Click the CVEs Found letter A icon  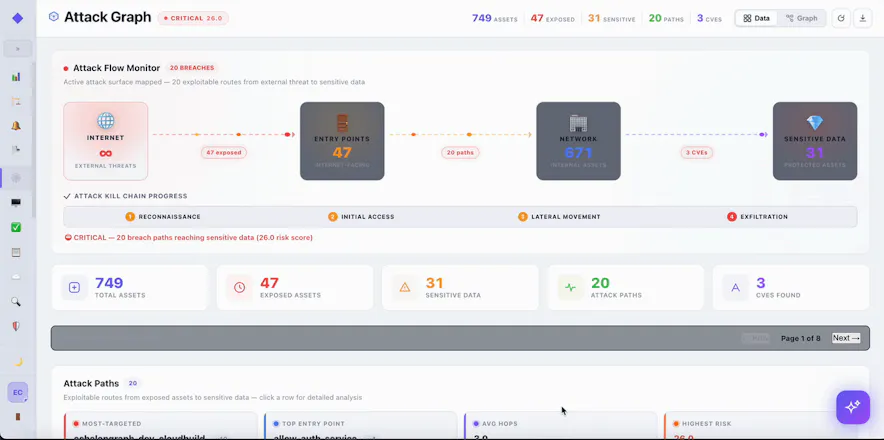(x=735, y=288)
